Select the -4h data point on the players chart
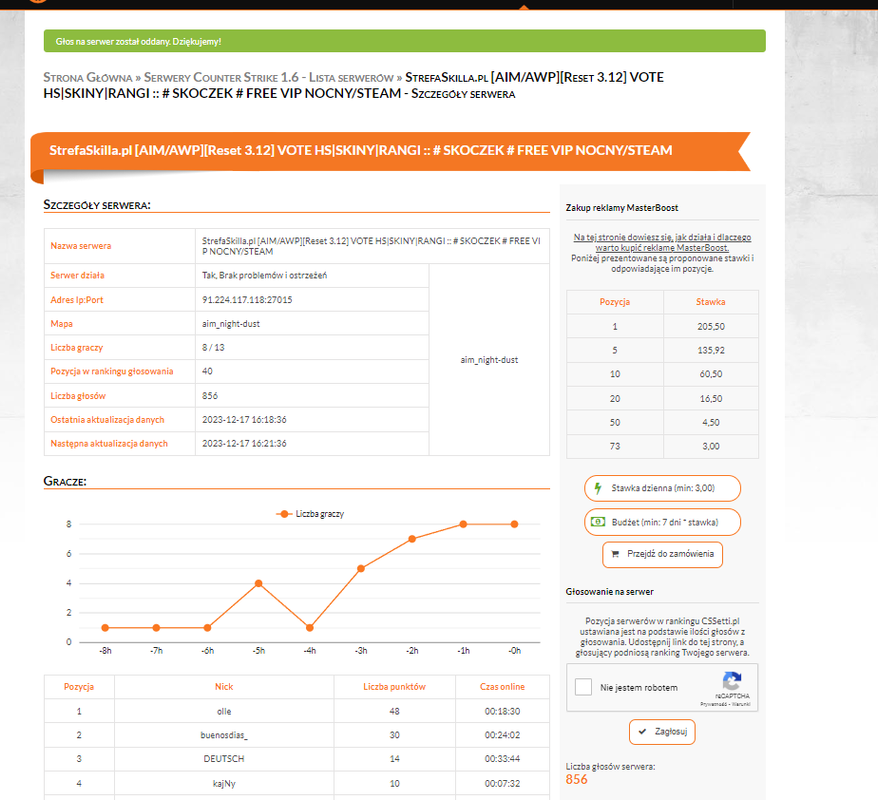 pyautogui.click(x=310, y=628)
